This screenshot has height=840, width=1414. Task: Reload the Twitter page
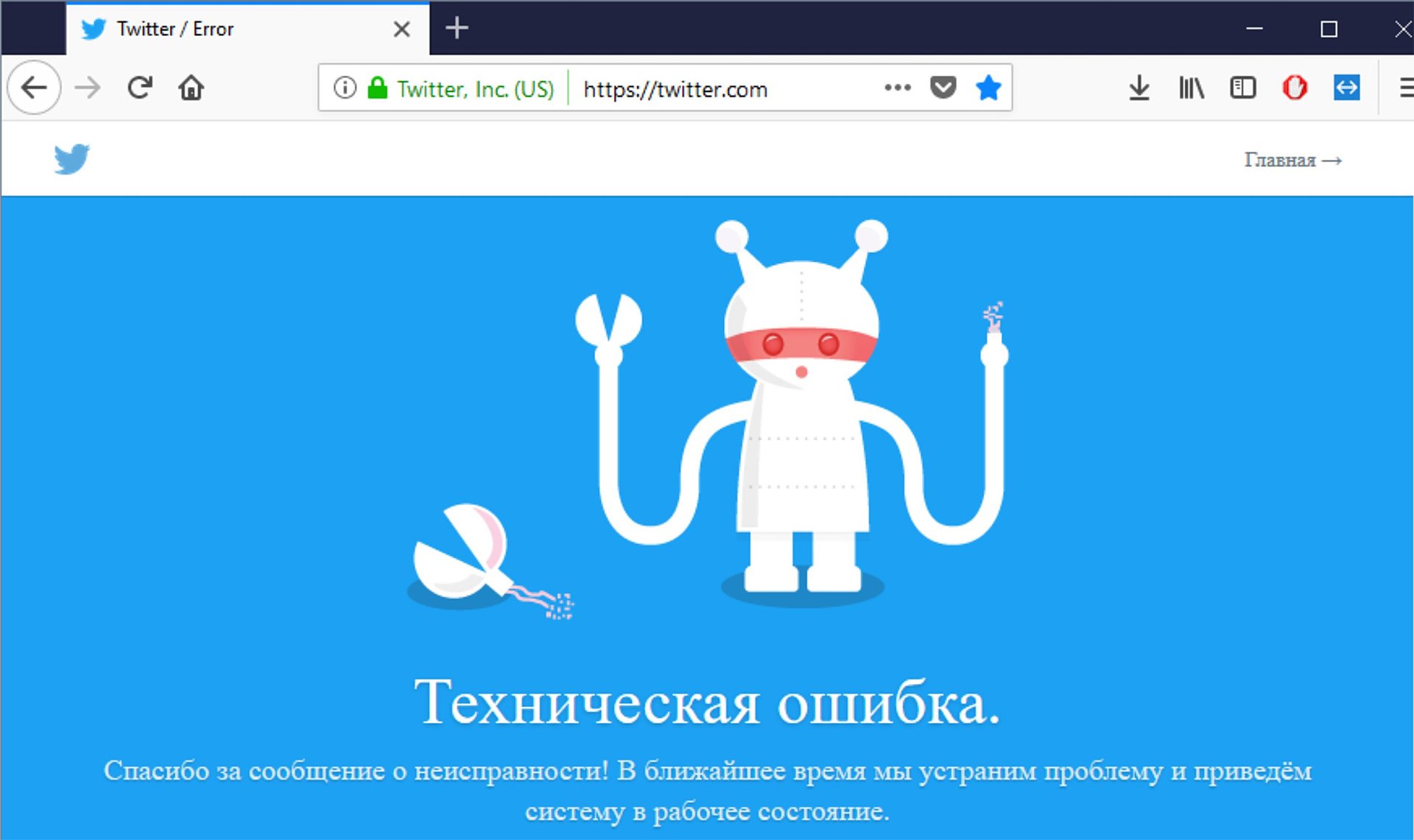click(139, 88)
